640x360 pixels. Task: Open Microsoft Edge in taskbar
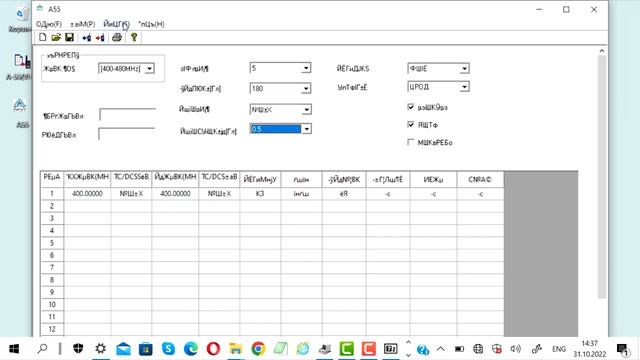click(191, 349)
